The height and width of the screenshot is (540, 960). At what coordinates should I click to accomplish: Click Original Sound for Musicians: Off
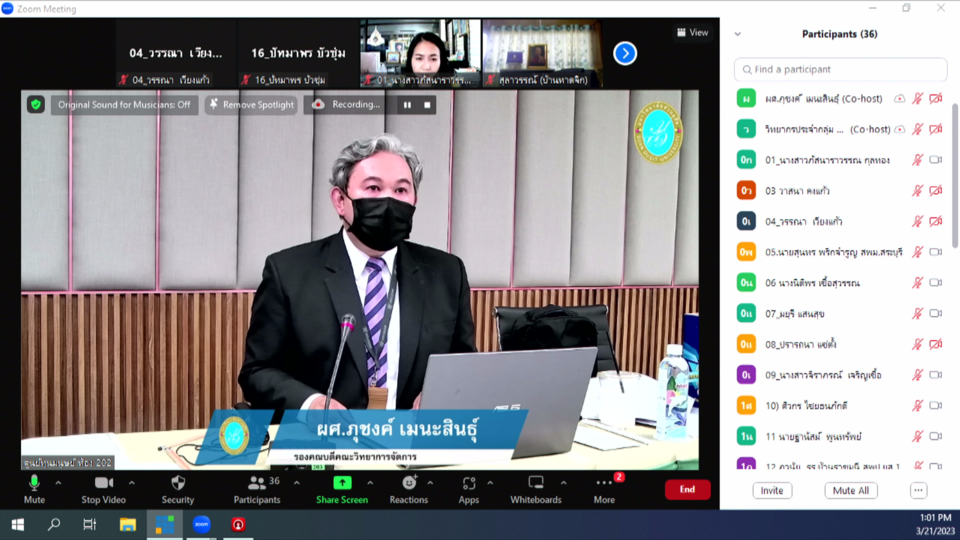[x=124, y=105]
